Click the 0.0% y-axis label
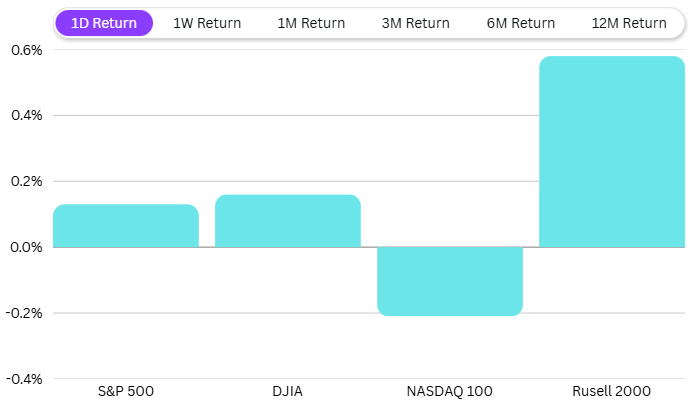Viewport: 696px width, 406px height. point(26,247)
